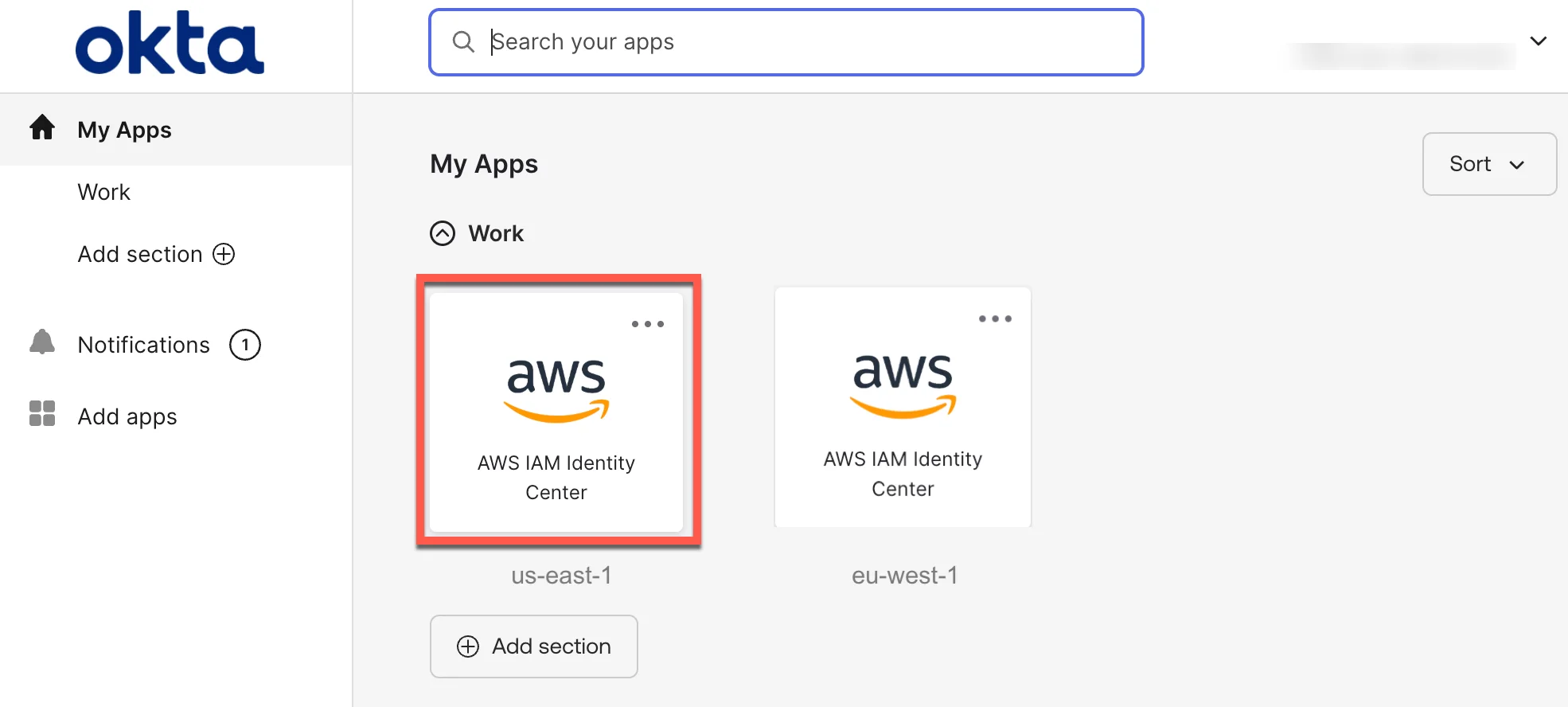Screen dimensions: 1568x707
Task: Click the Okta logo
Action: [170, 43]
